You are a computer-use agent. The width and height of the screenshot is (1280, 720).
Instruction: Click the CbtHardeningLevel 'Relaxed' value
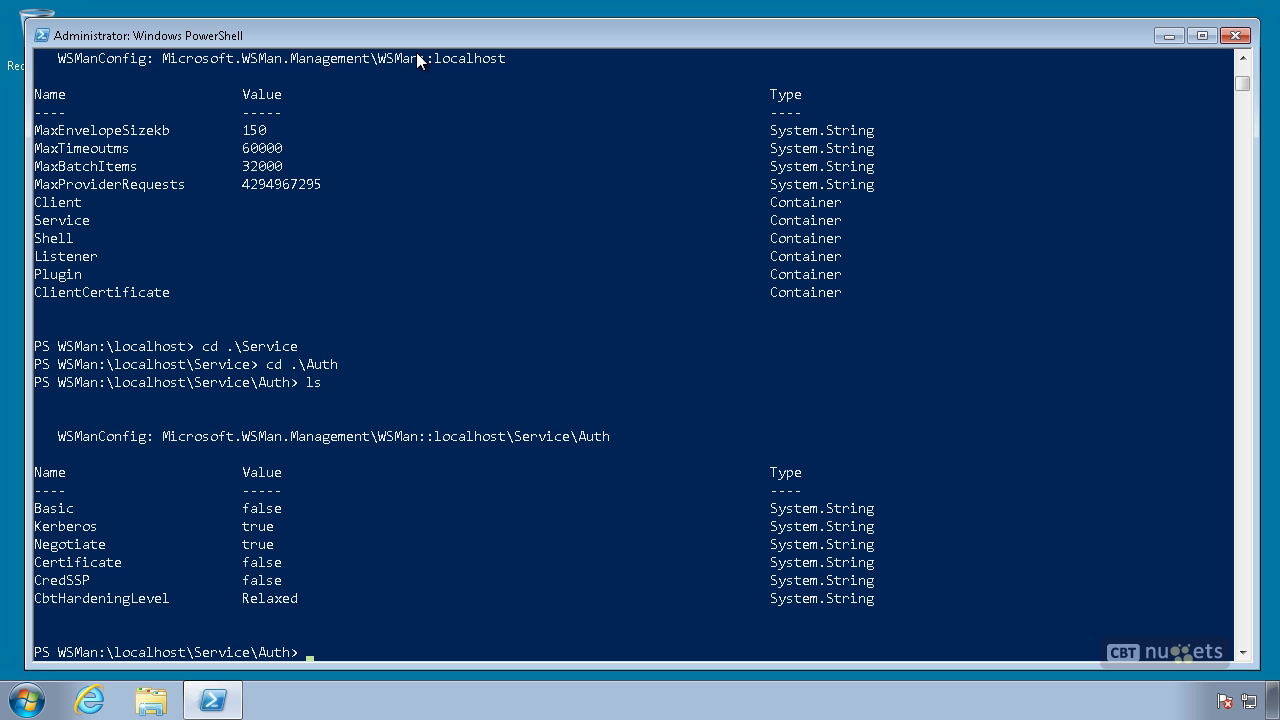269,598
